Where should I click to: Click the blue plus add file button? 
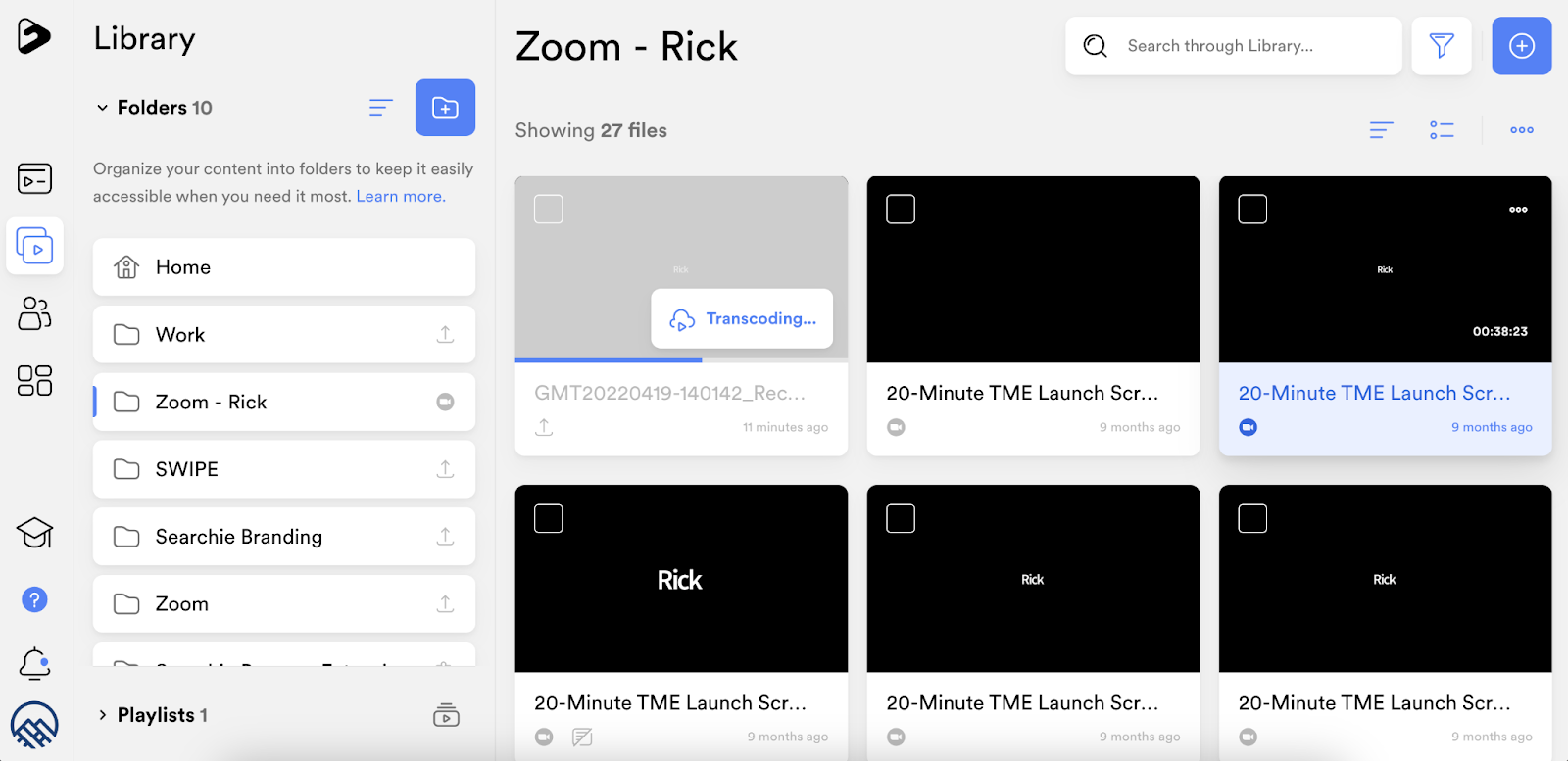coord(1522,46)
